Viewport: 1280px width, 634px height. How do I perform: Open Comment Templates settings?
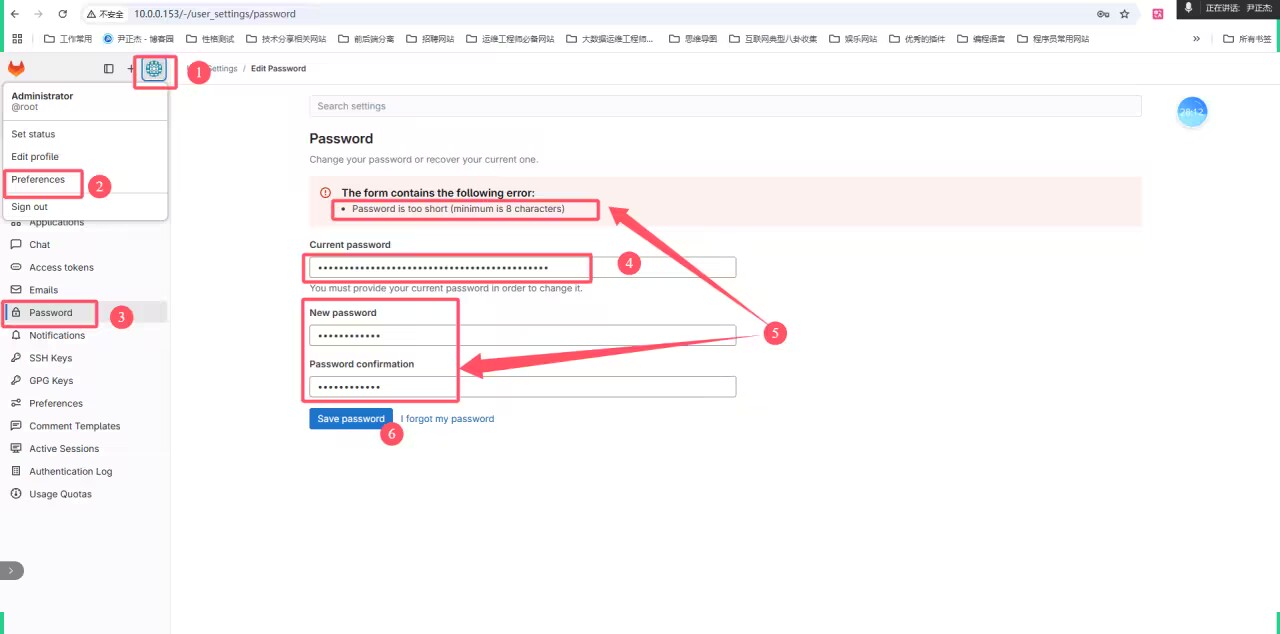click(74, 426)
